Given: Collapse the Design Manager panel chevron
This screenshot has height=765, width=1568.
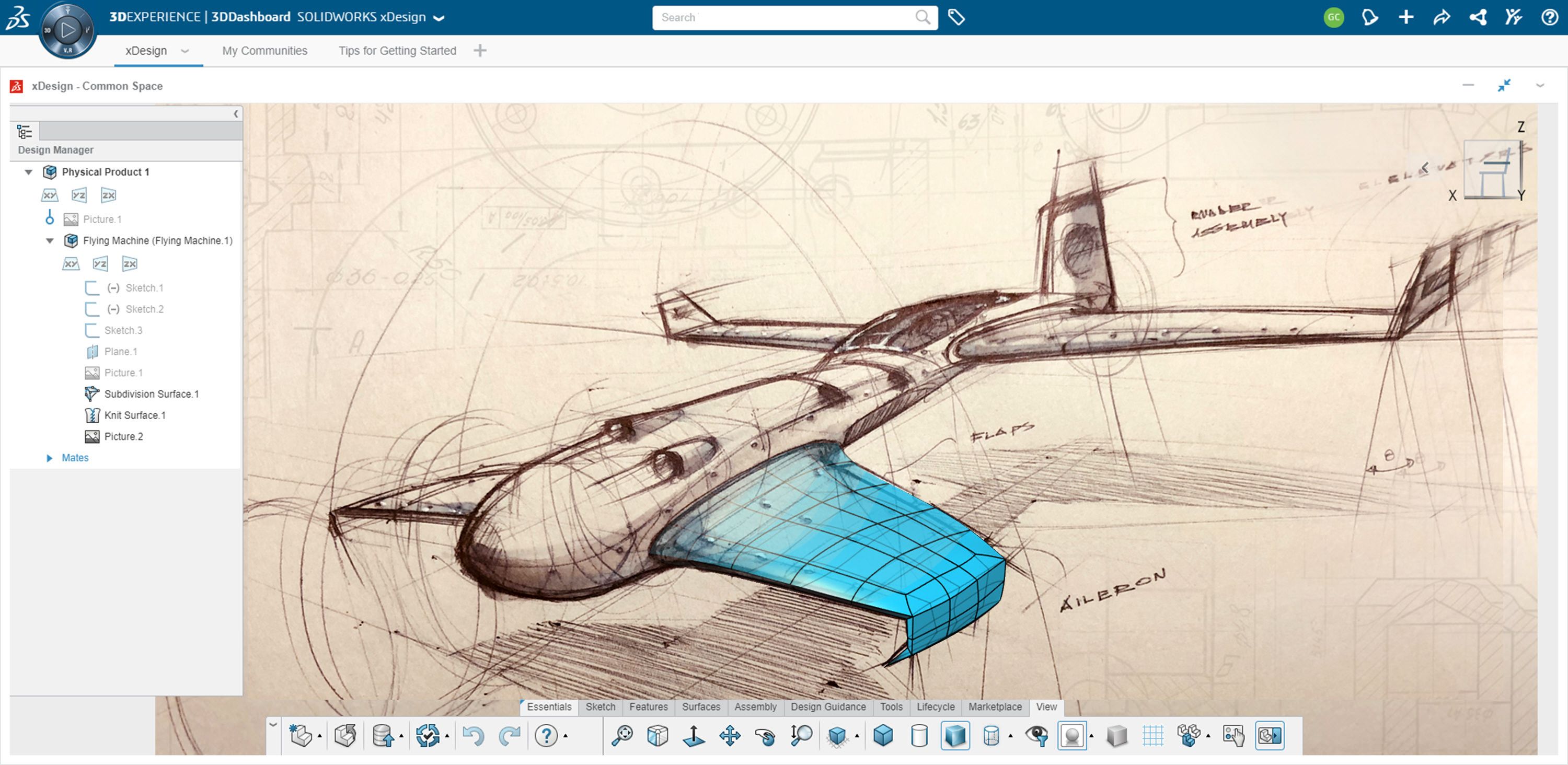Looking at the screenshot, I should (x=236, y=114).
